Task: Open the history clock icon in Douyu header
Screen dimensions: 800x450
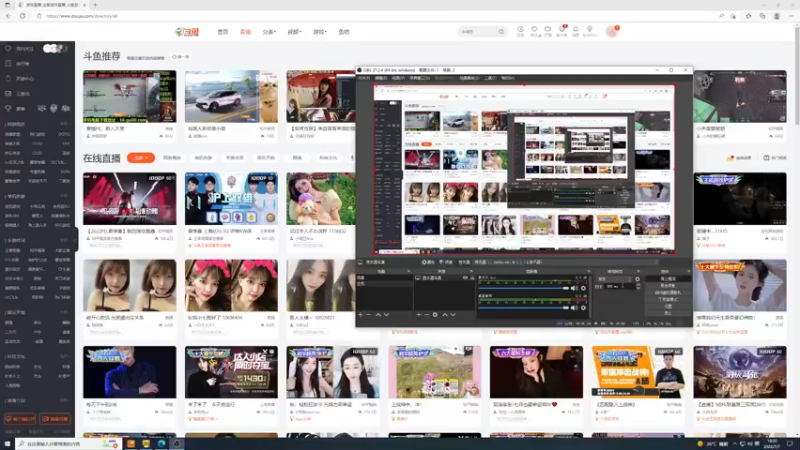Action: [x=520, y=30]
